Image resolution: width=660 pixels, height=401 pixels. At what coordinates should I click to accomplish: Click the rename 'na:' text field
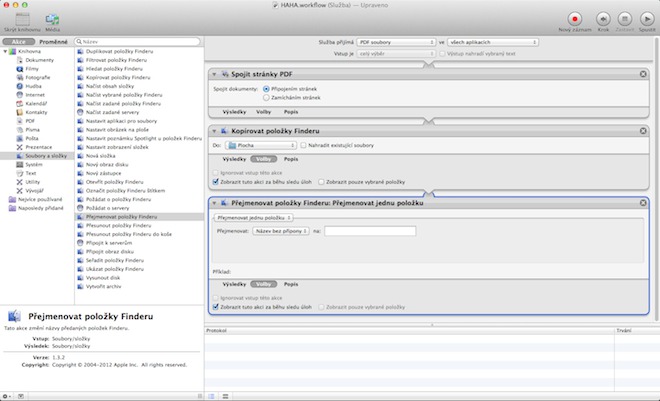click(x=369, y=230)
